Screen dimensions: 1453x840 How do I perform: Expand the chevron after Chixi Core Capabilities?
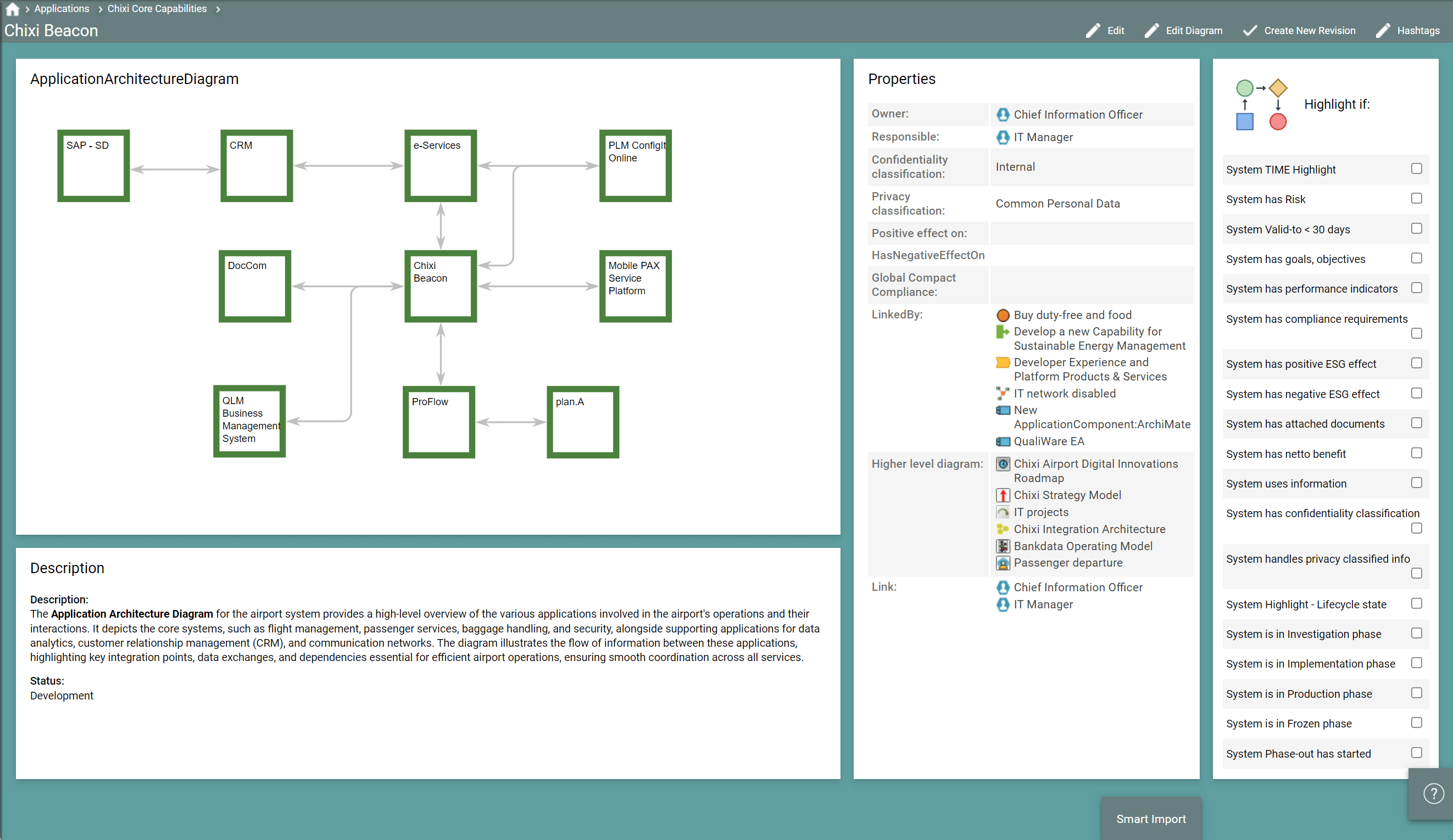click(218, 9)
